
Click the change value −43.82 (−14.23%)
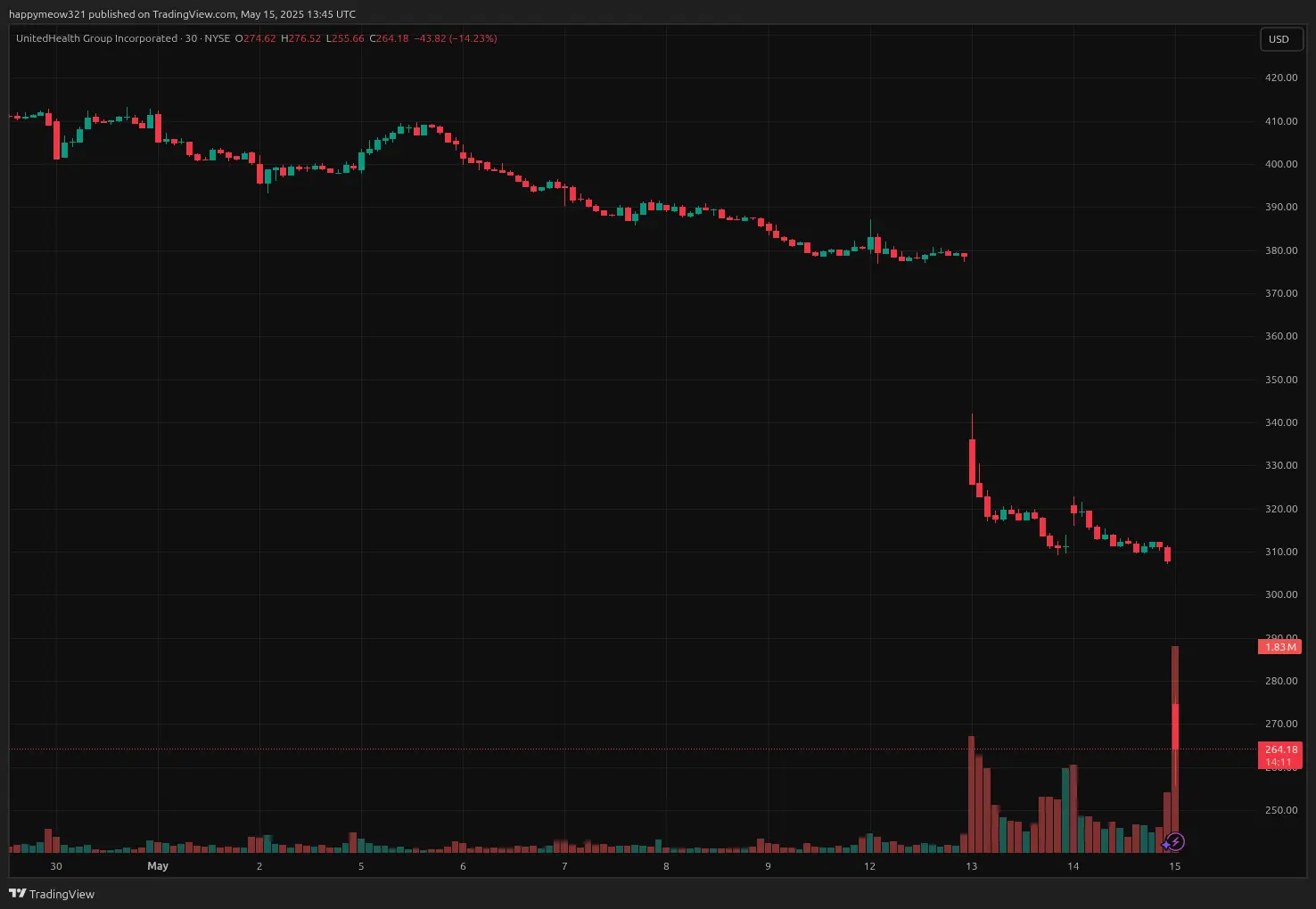click(456, 38)
